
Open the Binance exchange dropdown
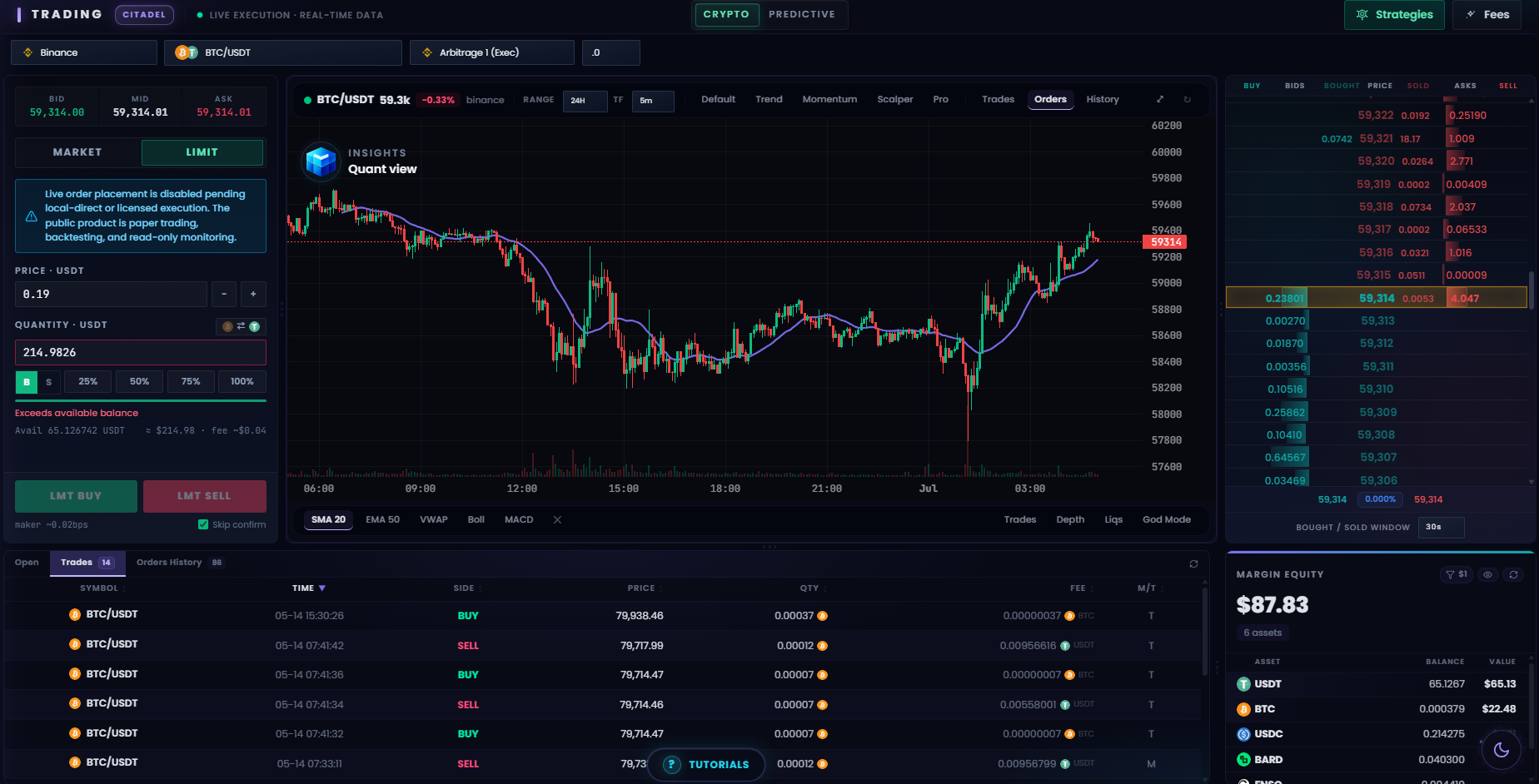pyautogui.click(x=84, y=52)
